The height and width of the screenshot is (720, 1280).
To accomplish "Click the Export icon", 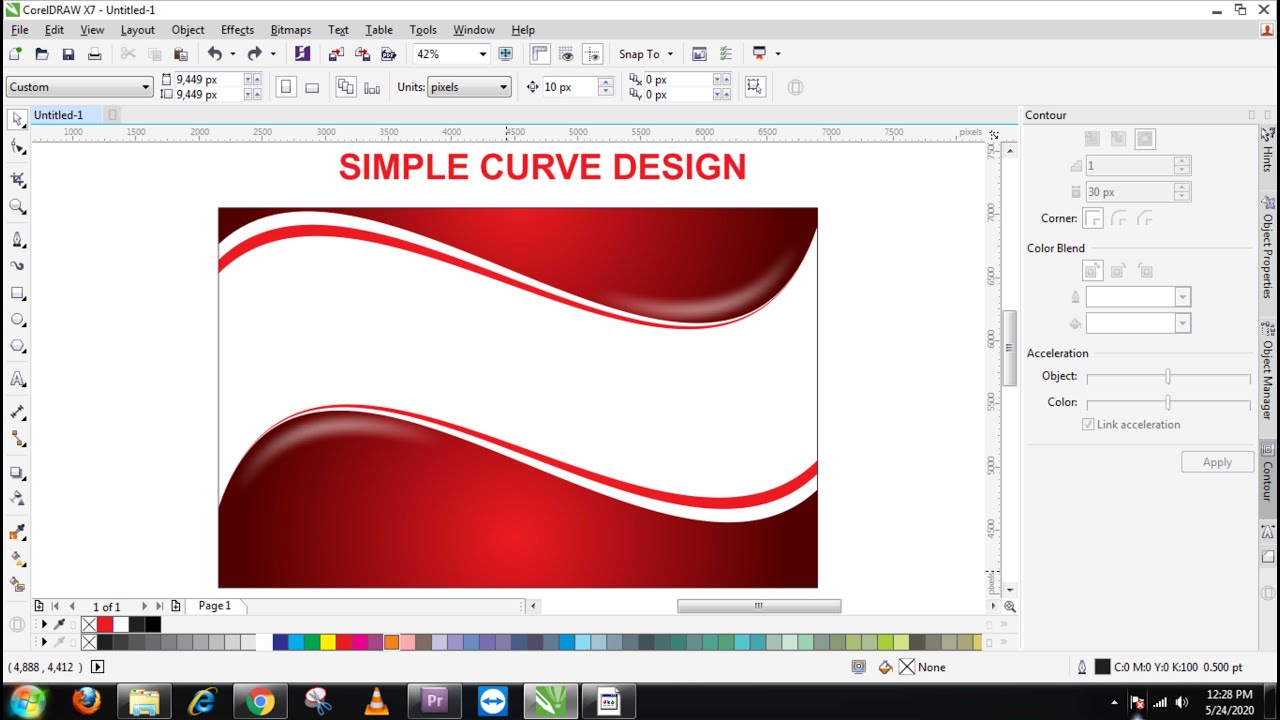I will coord(362,54).
